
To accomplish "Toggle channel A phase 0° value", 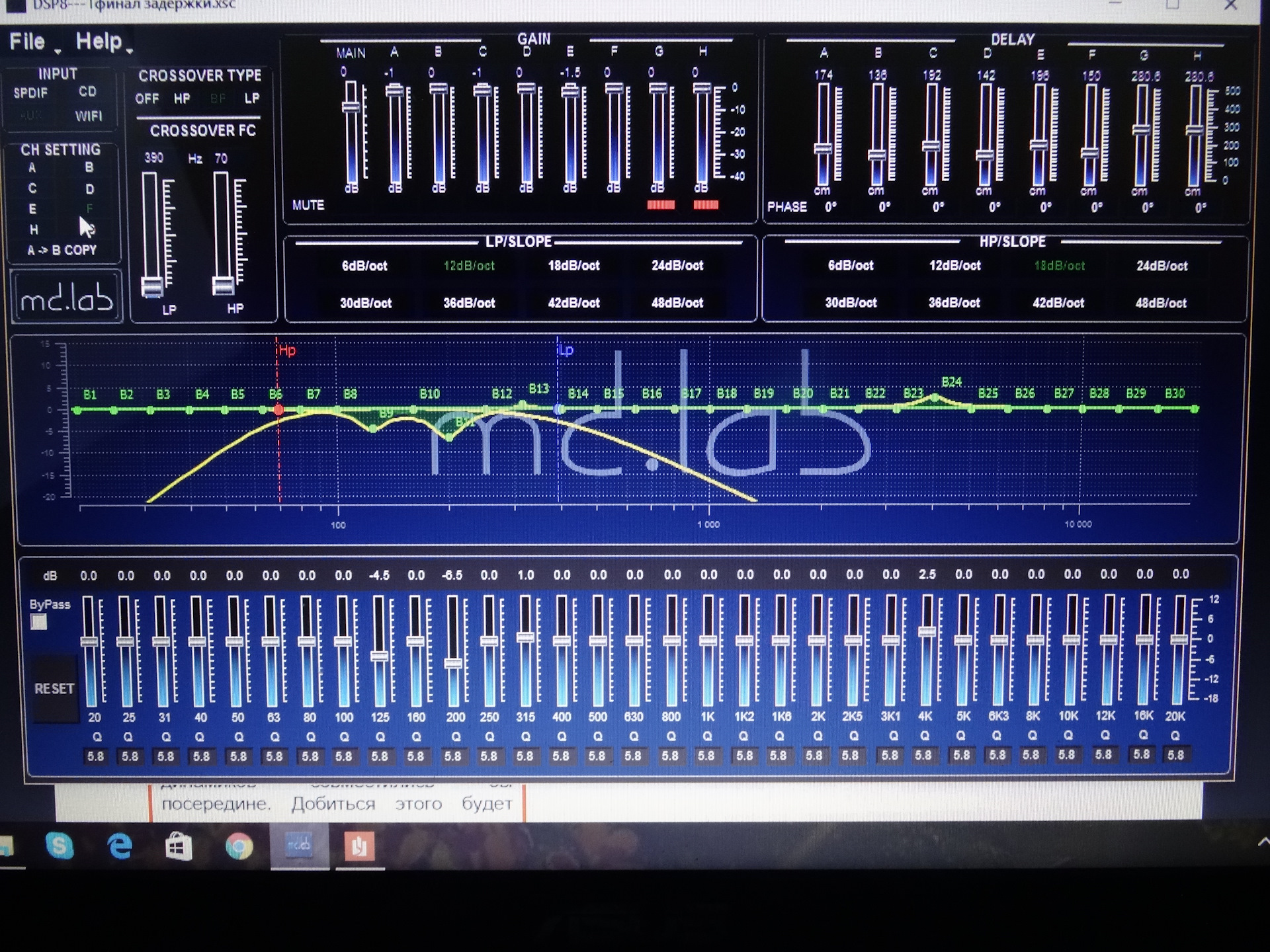I will tap(831, 207).
